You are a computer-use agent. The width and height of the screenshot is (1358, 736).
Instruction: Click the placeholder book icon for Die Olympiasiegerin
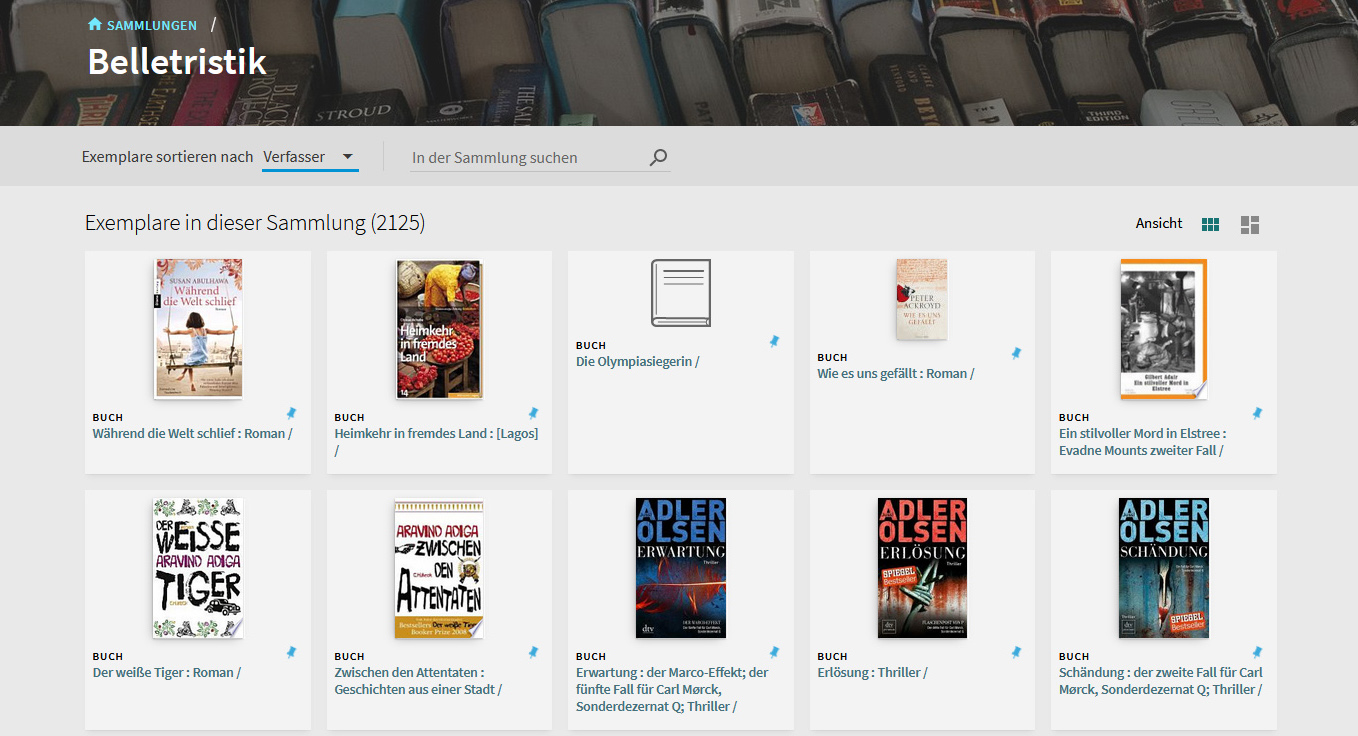681,293
